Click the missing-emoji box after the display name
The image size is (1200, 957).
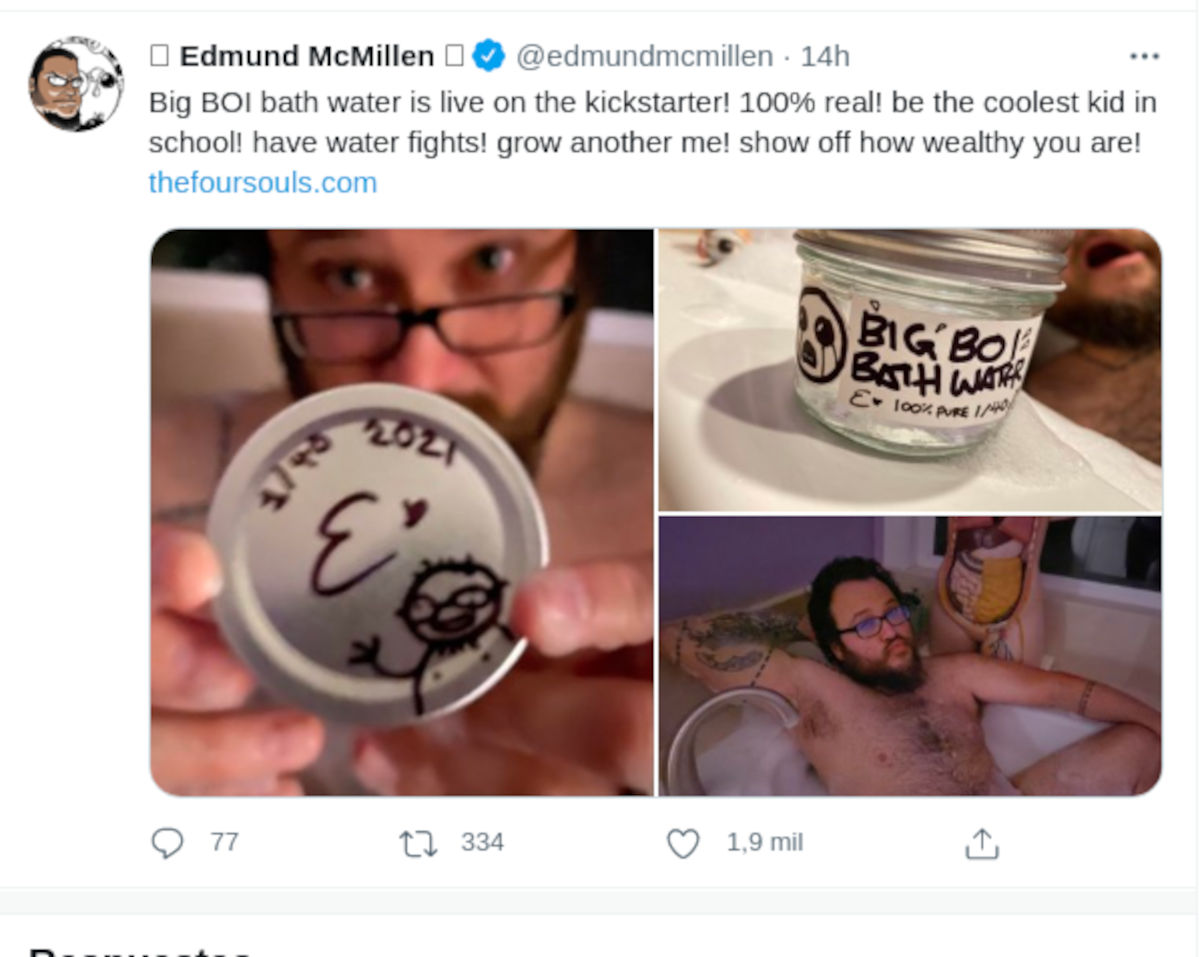click(x=454, y=56)
